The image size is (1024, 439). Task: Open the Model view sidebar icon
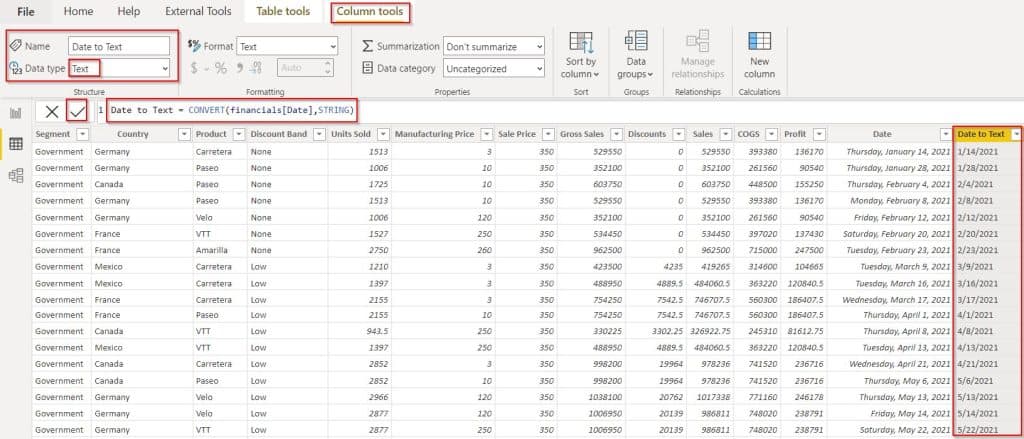tap(16, 175)
